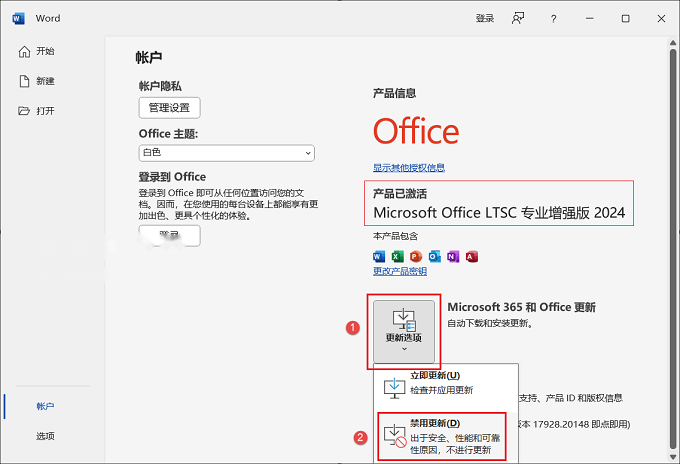Click the 自动下载和安装更新 text
Image resolution: width=680 pixels, height=464 pixels.
click(x=490, y=323)
